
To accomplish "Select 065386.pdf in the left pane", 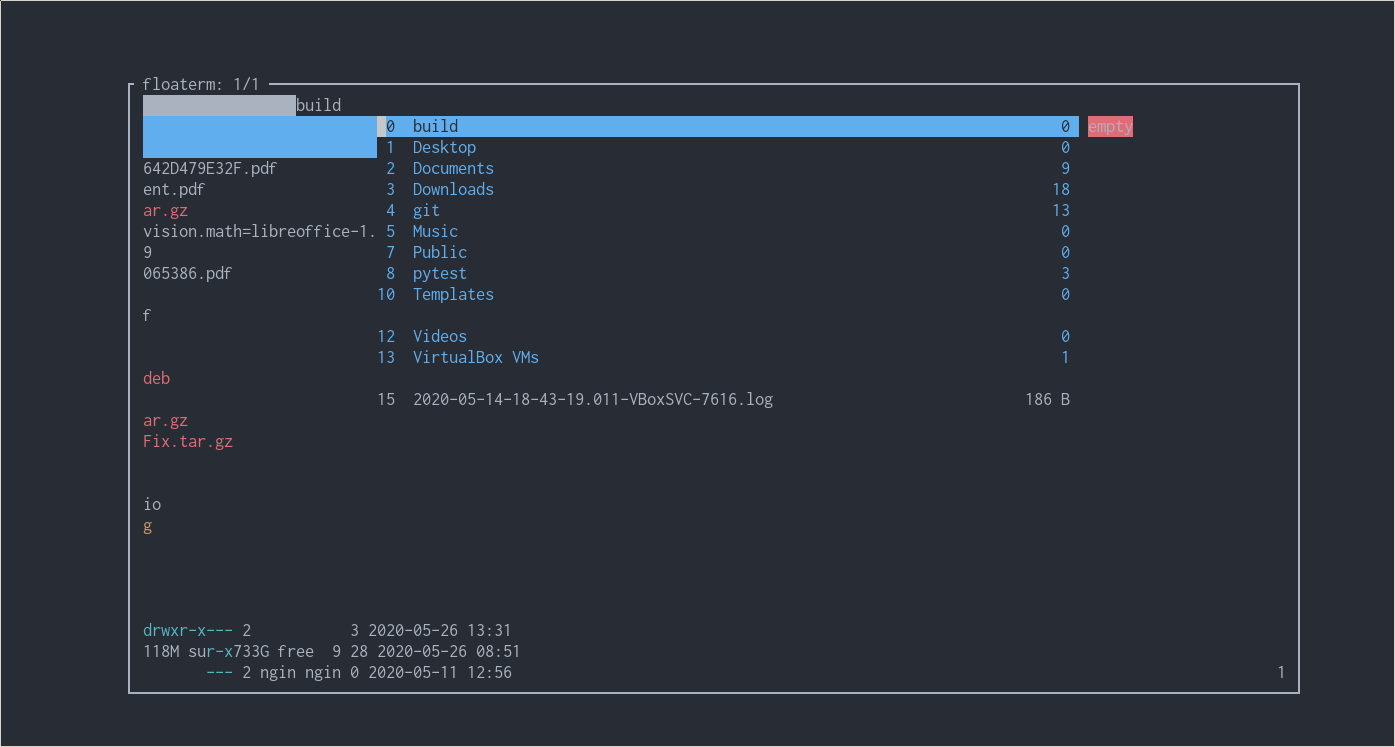I will coord(187,273).
